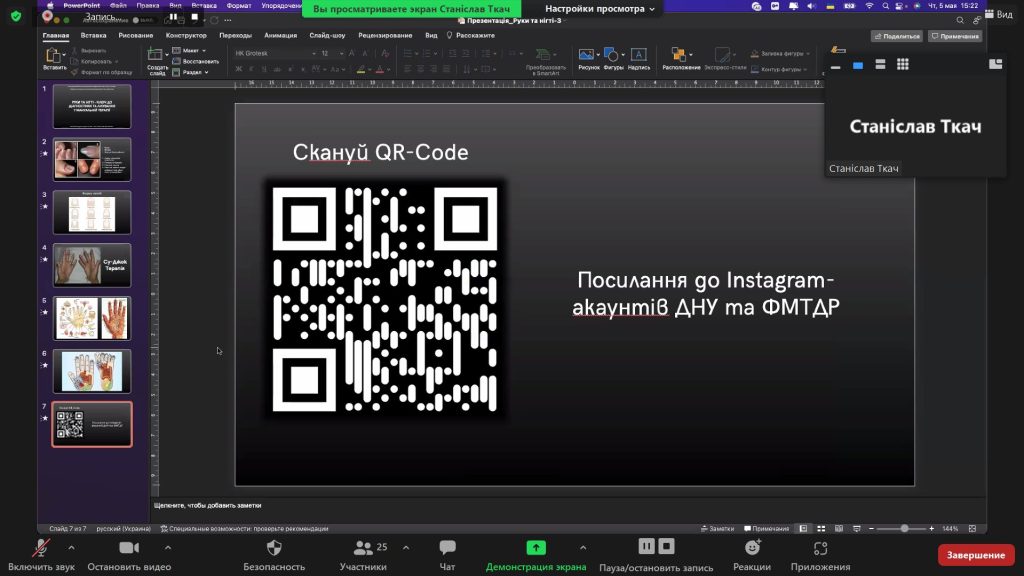Switch to reading view in status bar
The width and height of the screenshot is (1024, 576).
coord(839,528)
